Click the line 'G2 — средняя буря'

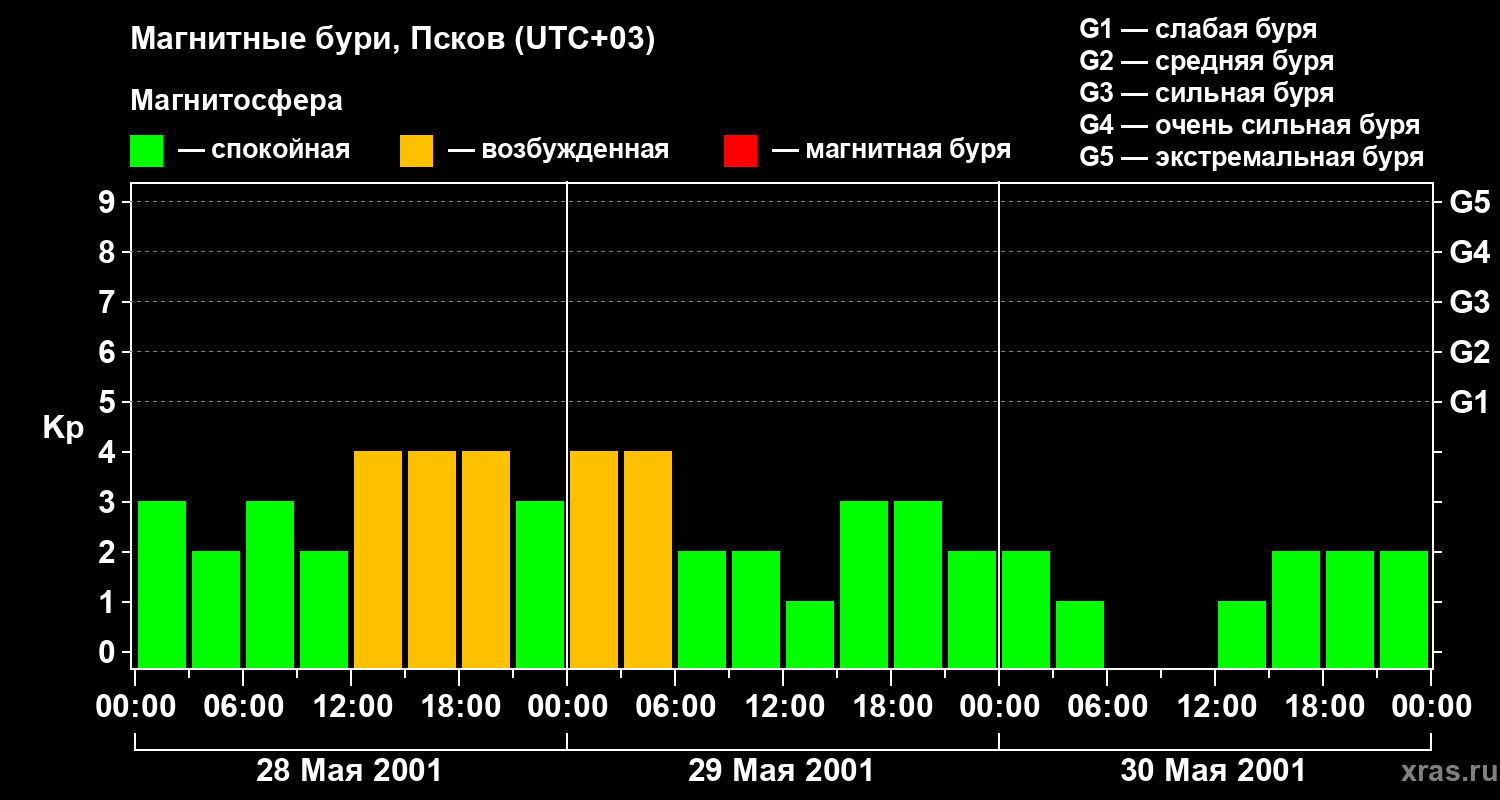tap(1207, 61)
